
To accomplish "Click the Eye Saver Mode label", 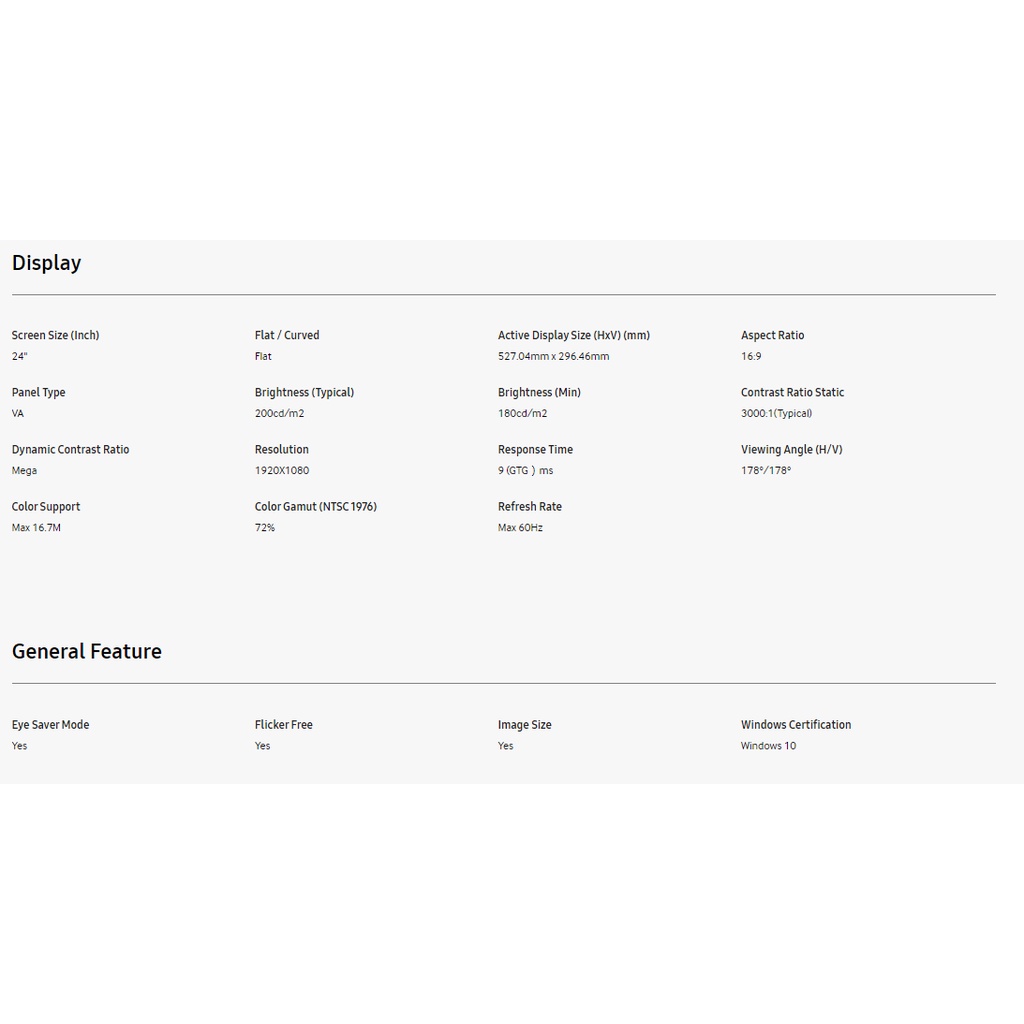I will (50, 725).
